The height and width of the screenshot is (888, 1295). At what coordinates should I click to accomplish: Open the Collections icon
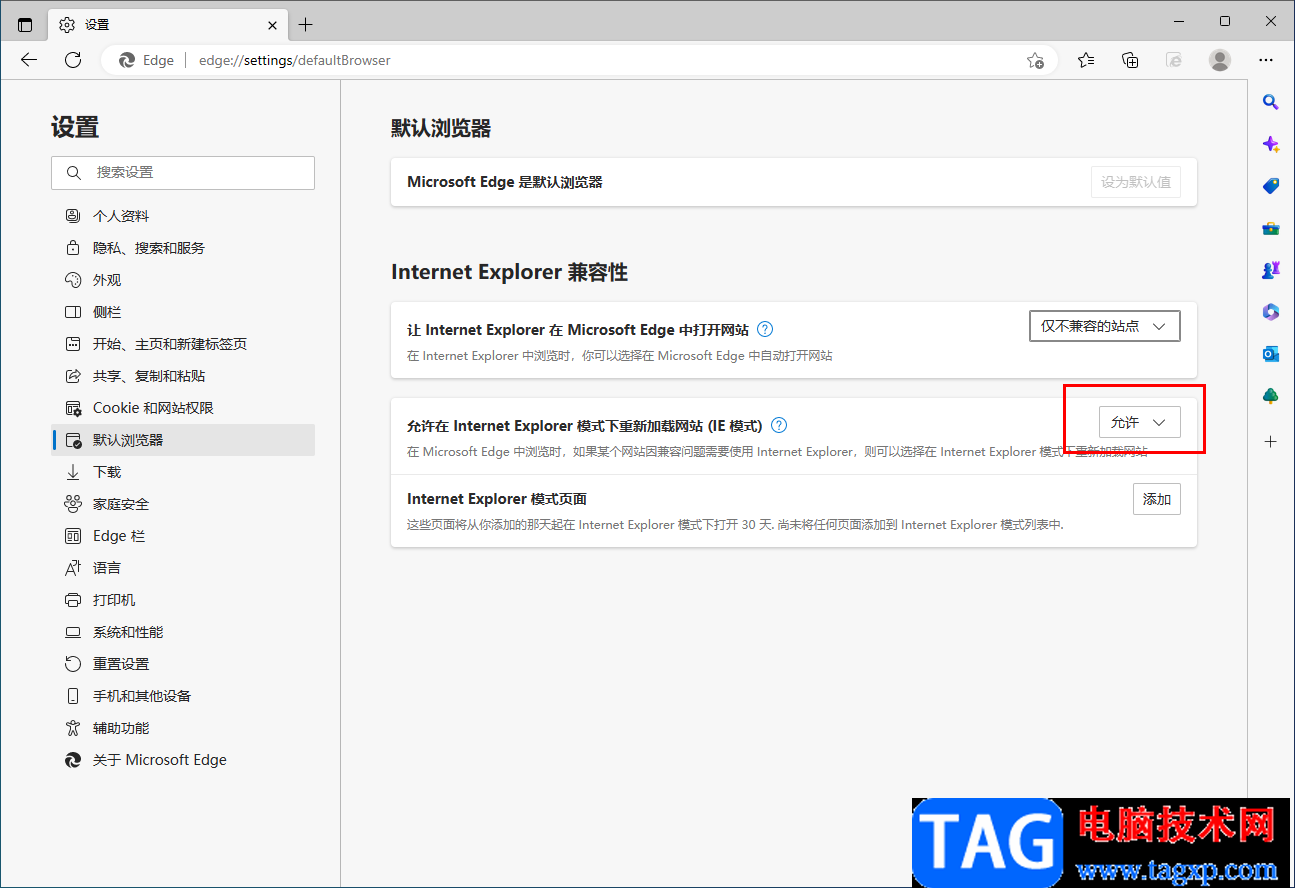(1130, 60)
